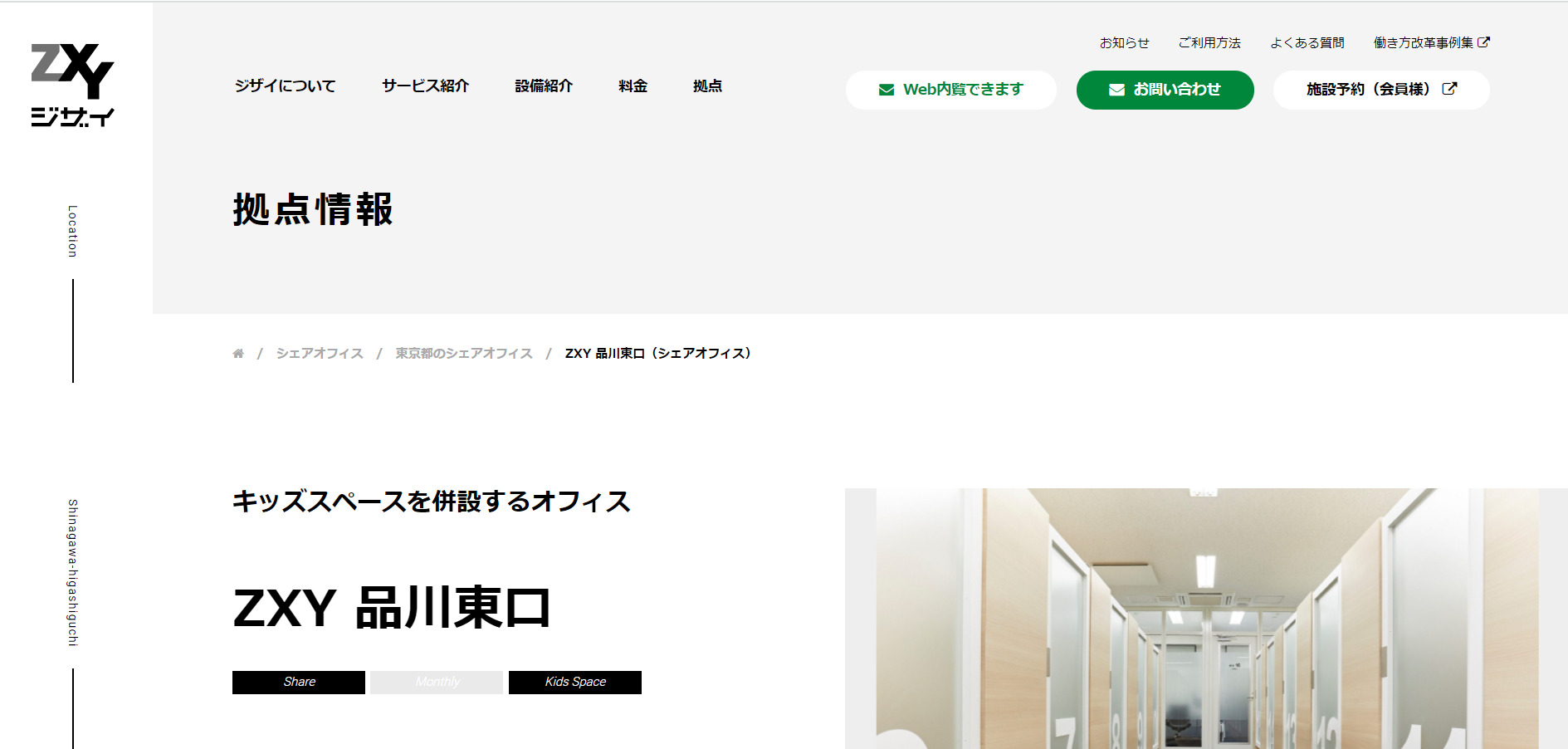Select the Share tag
The height and width of the screenshot is (749, 1568).
pyautogui.click(x=299, y=682)
